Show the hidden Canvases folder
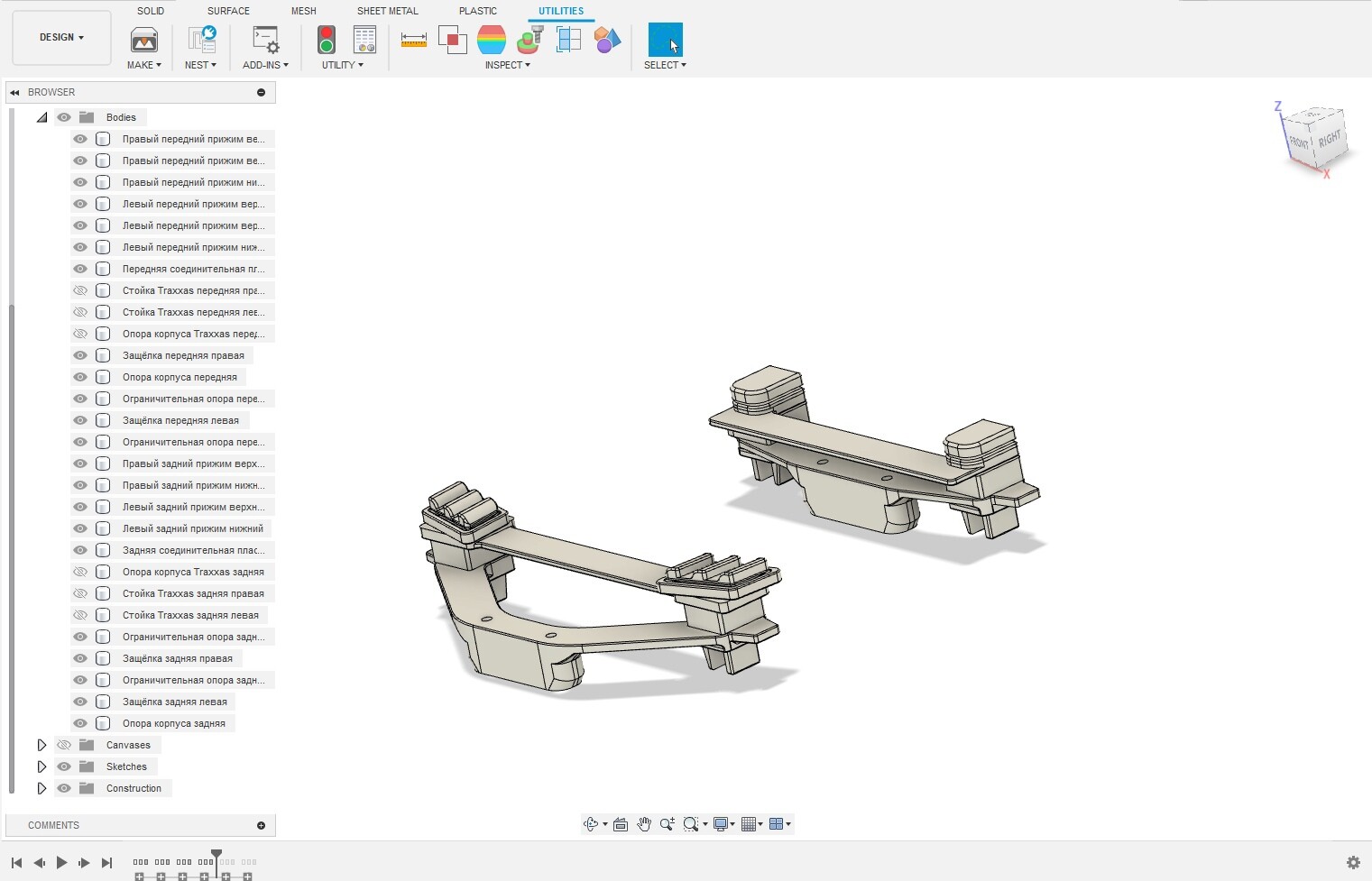 (64, 745)
